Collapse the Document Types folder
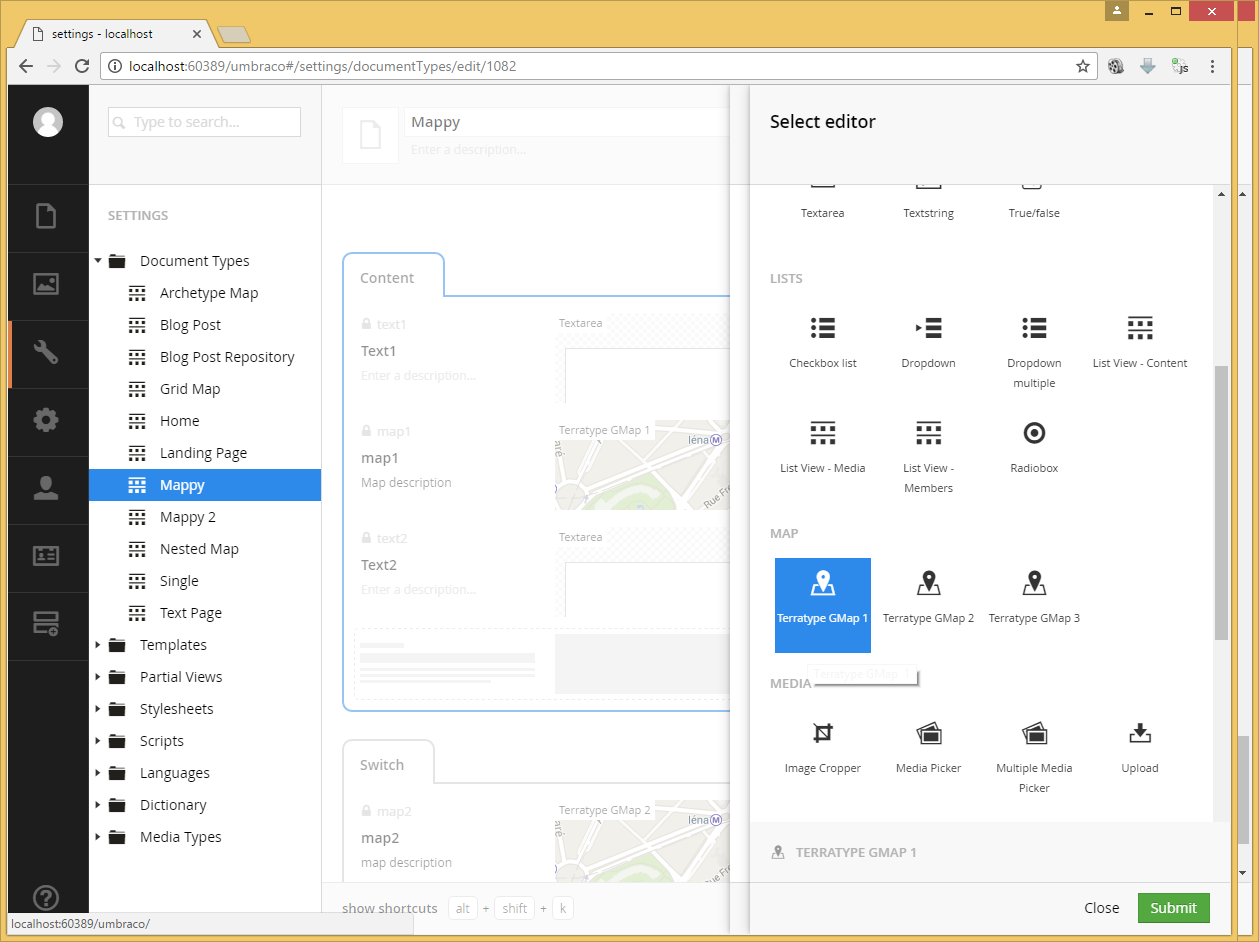 pyautogui.click(x=98, y=261)
